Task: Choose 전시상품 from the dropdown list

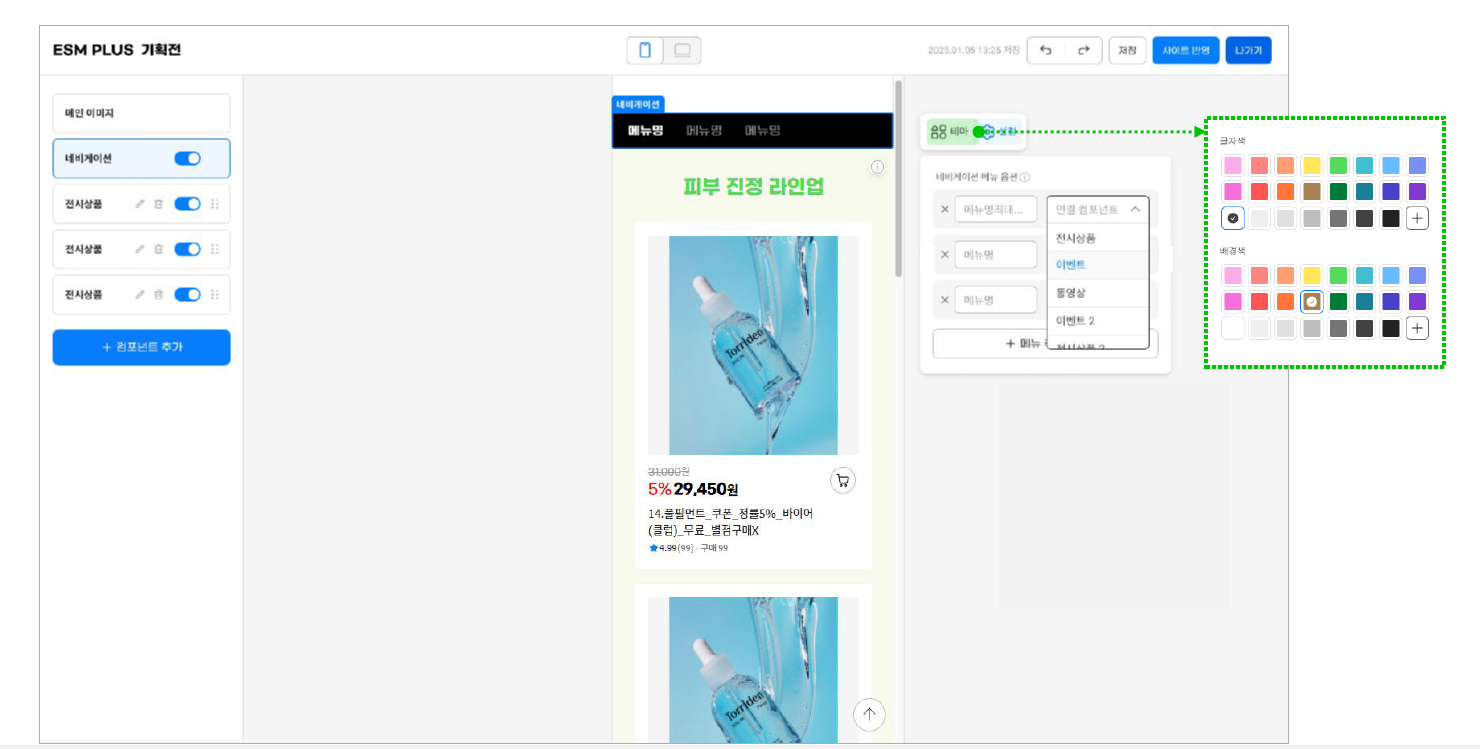Action: pyautogui.click(x=1098, y=238)
